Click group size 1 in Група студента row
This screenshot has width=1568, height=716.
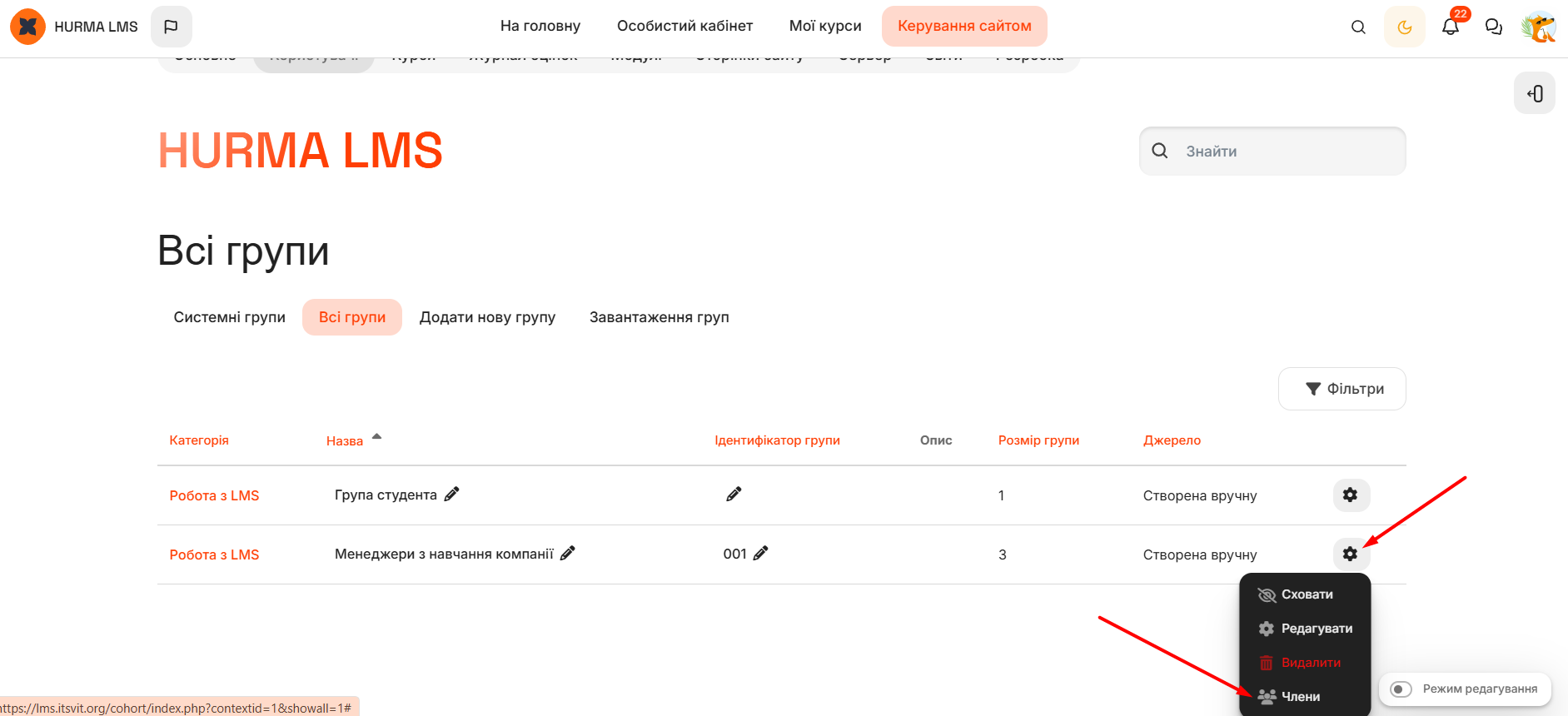1002,495
